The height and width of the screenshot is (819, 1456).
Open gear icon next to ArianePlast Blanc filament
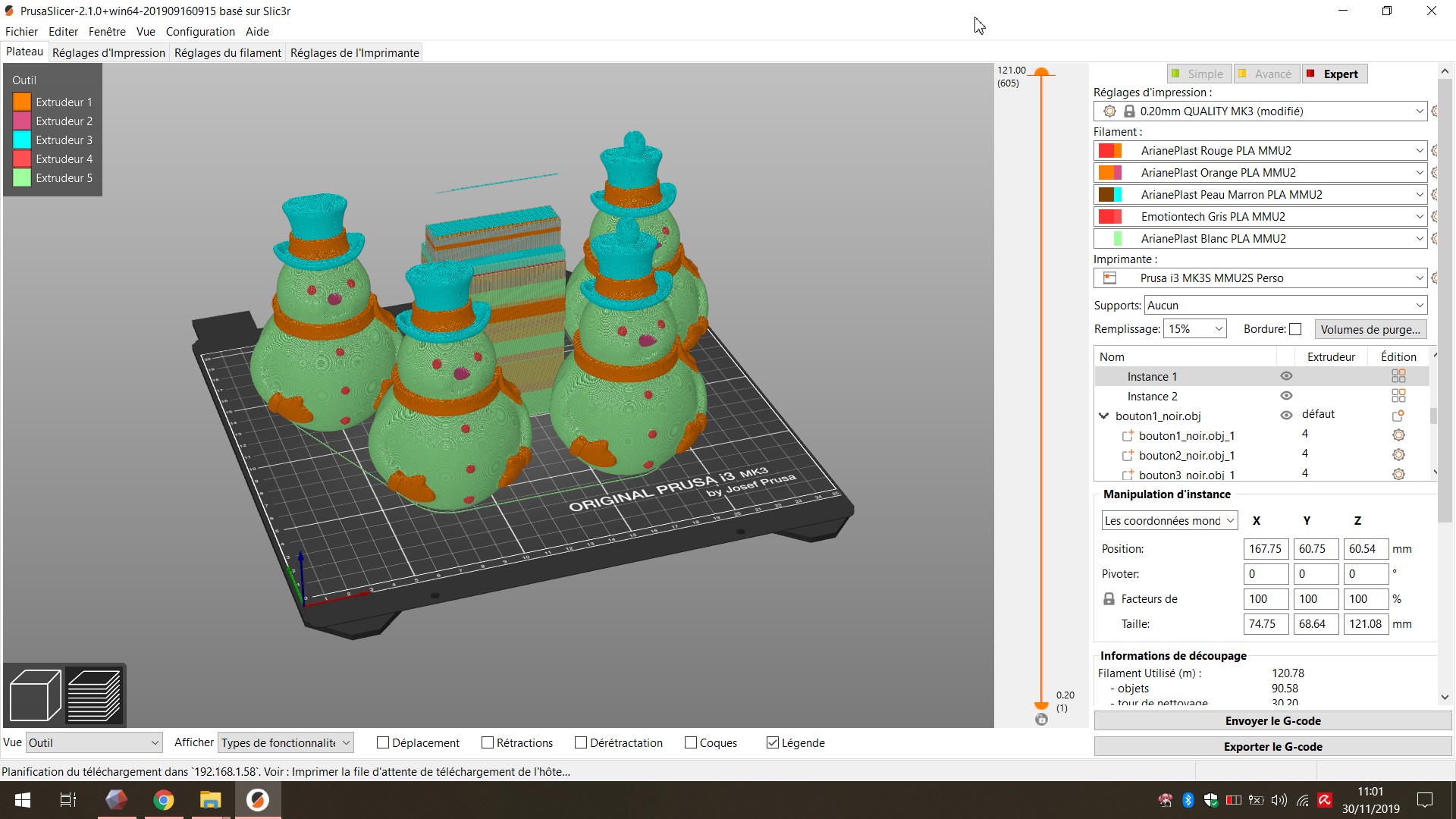1436,239
